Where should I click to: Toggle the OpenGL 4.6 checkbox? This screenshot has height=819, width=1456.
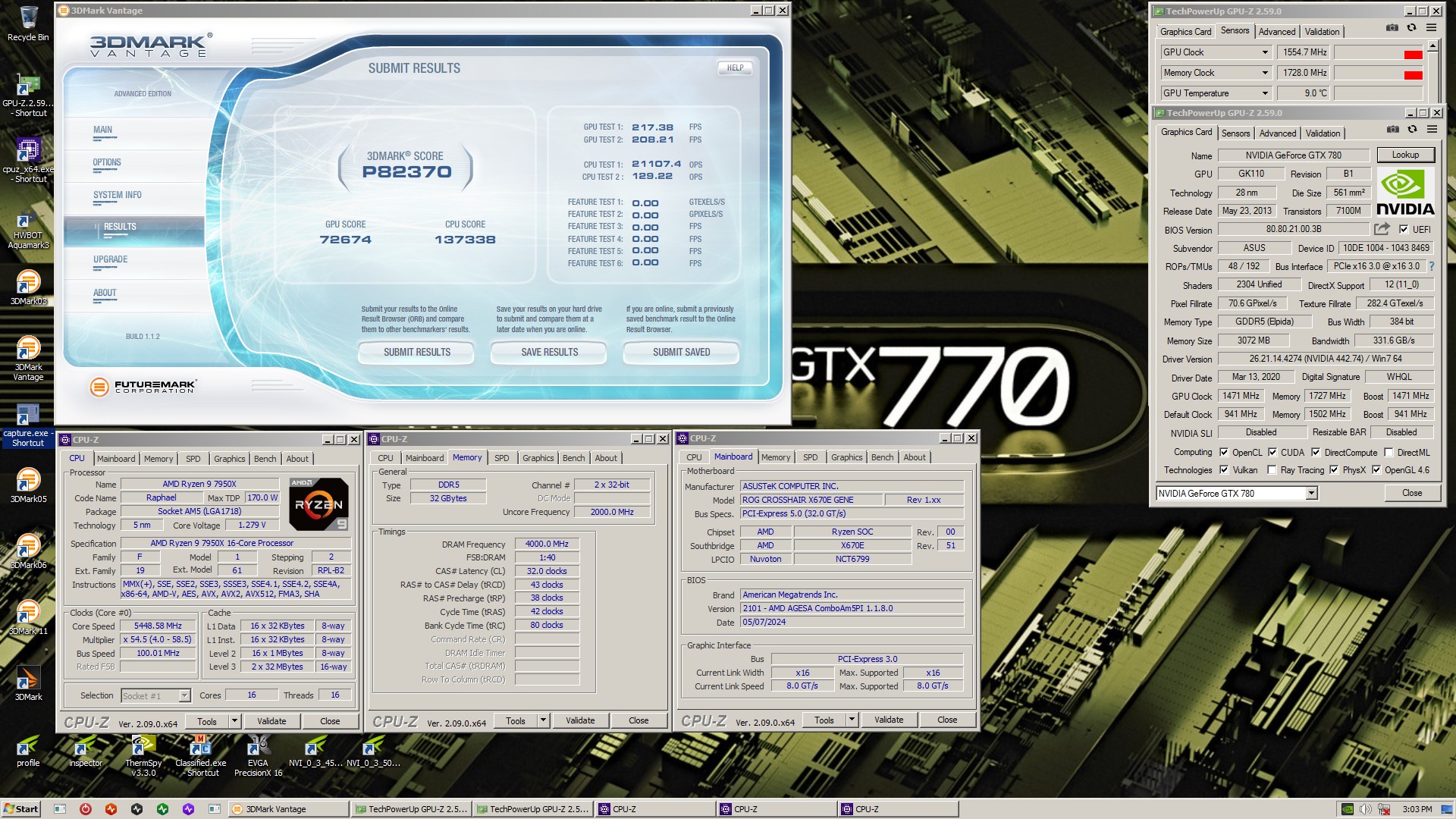1376,470
